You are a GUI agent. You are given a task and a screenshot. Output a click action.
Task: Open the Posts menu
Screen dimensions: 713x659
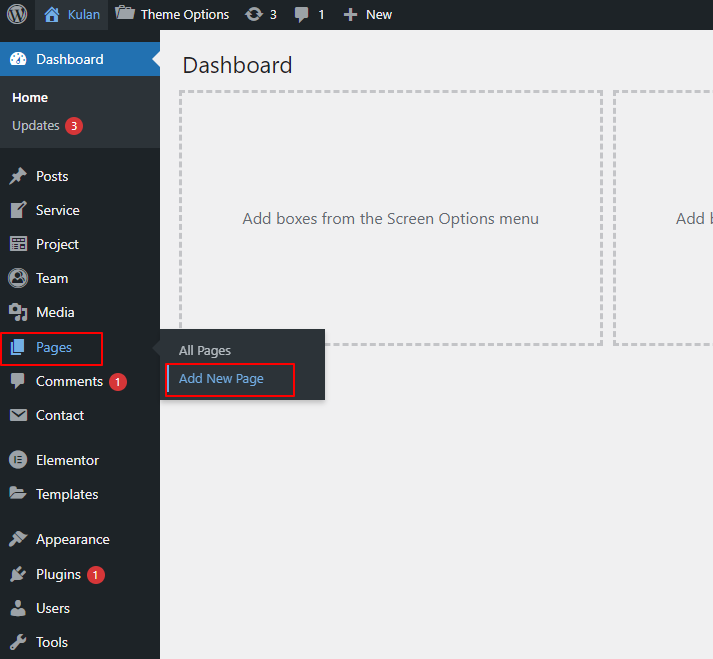[52, 176]
